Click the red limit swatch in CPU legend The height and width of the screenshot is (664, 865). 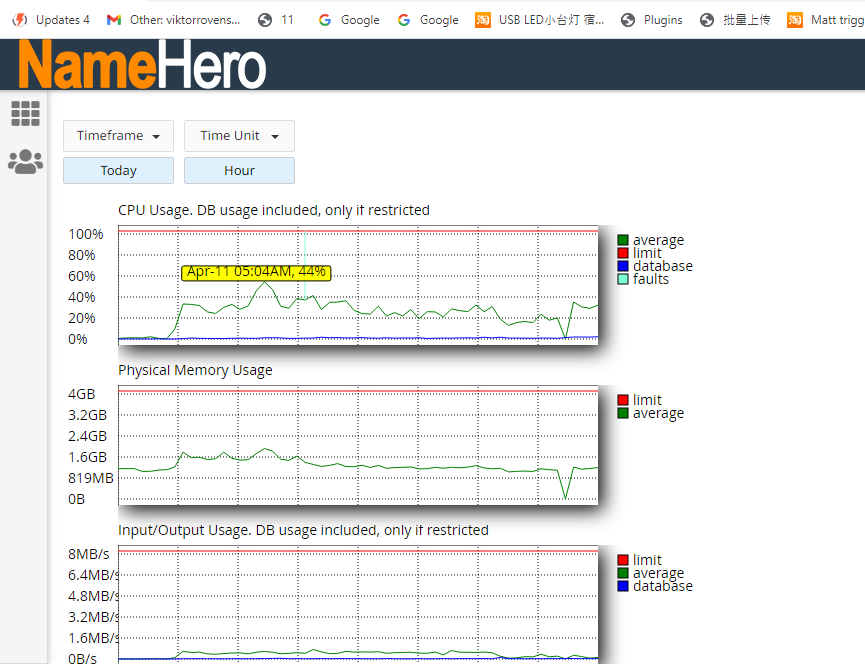623,253
